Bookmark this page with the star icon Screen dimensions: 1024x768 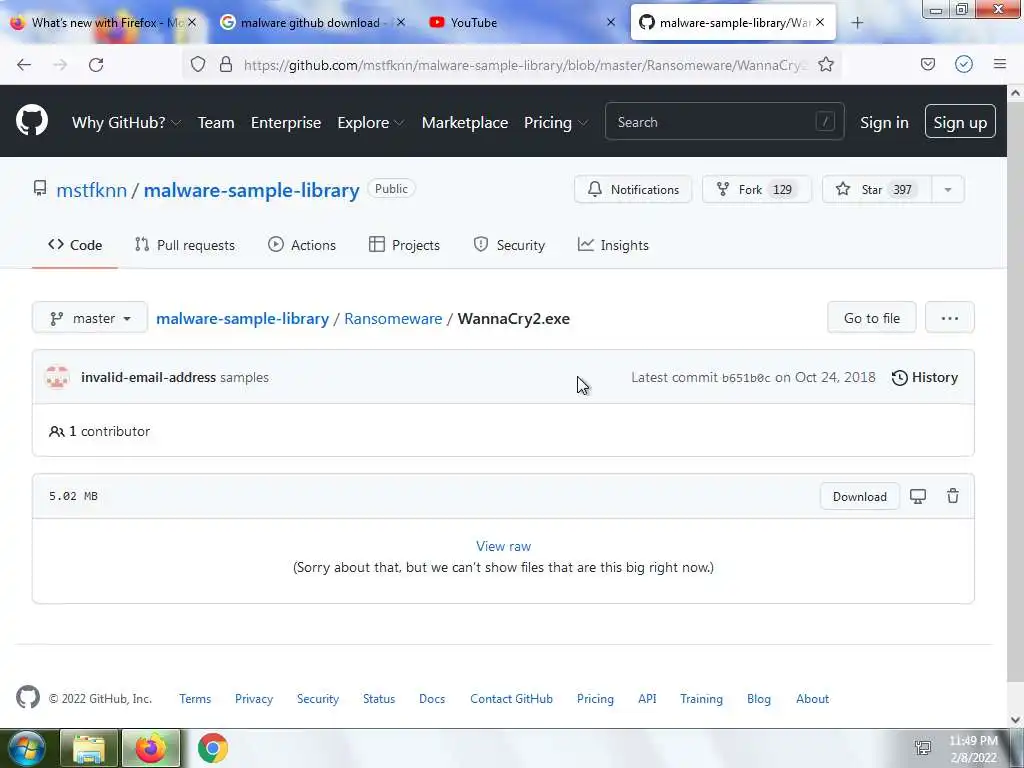pos(826,64)
